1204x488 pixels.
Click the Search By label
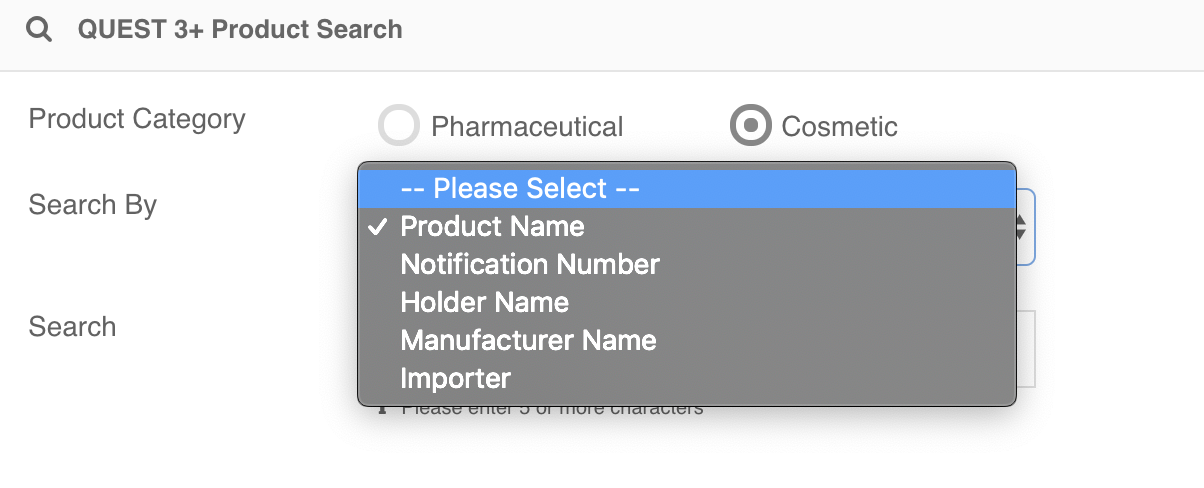93,205
